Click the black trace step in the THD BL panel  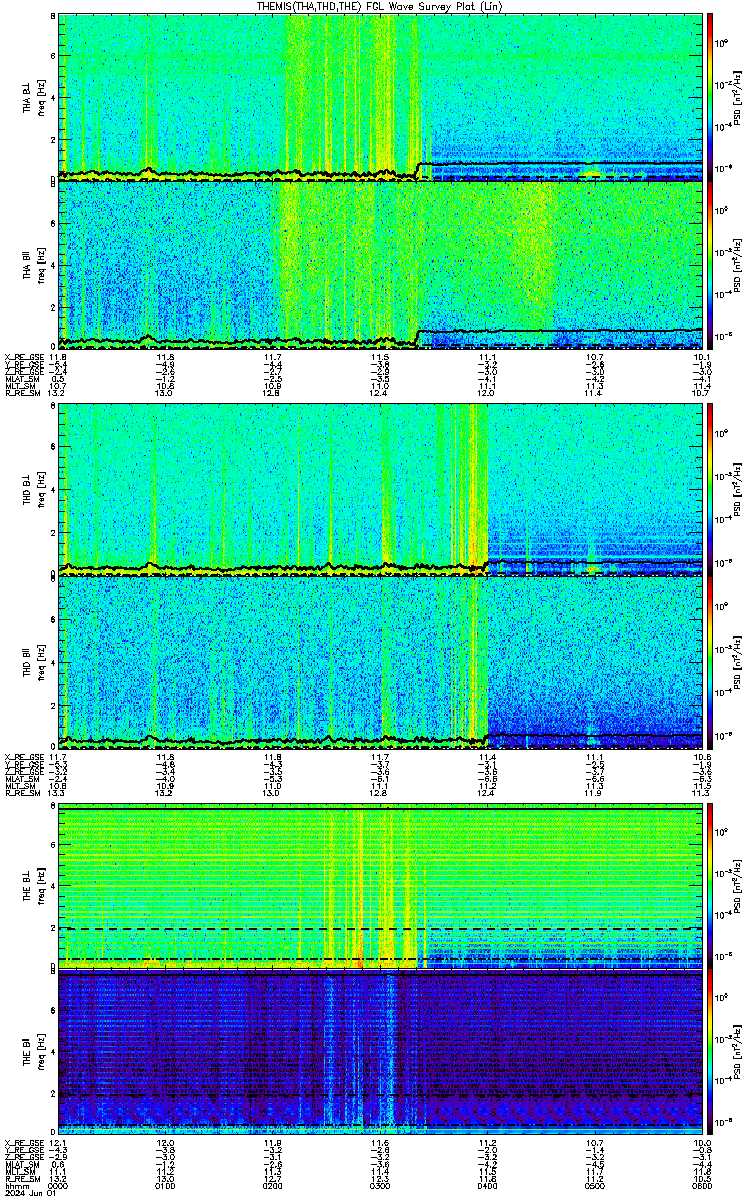(x=487, y=564)
